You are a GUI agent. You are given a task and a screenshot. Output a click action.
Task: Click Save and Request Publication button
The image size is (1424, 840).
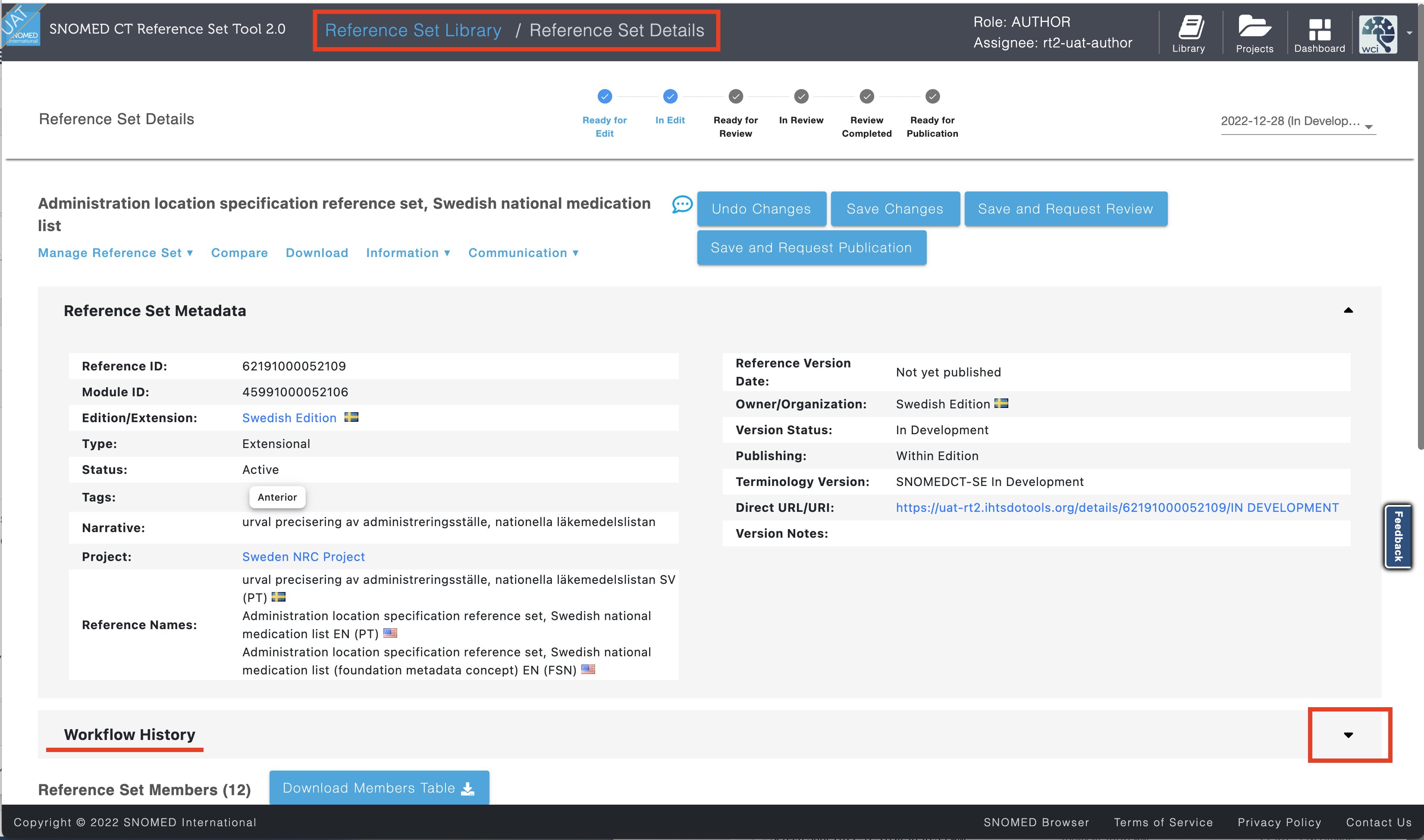click(x=811, y=248)
